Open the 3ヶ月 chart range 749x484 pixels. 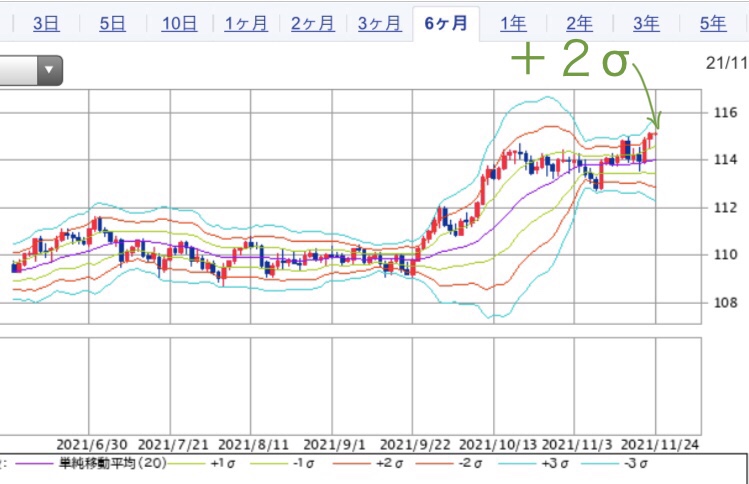[x=380, y=24]
